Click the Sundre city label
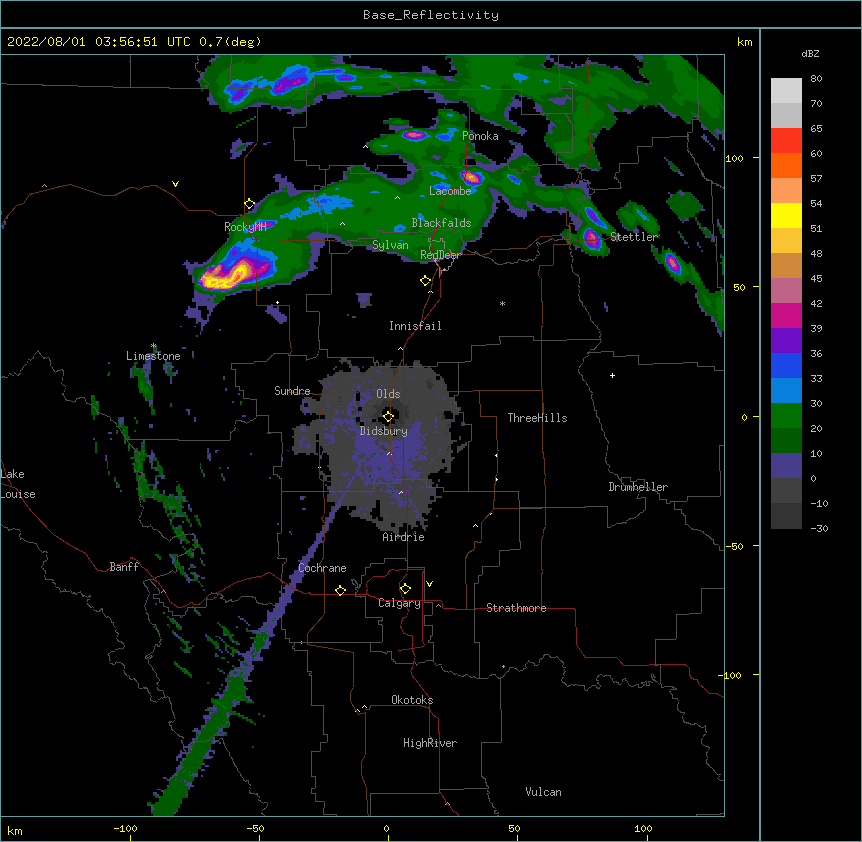 click(292, 391)
